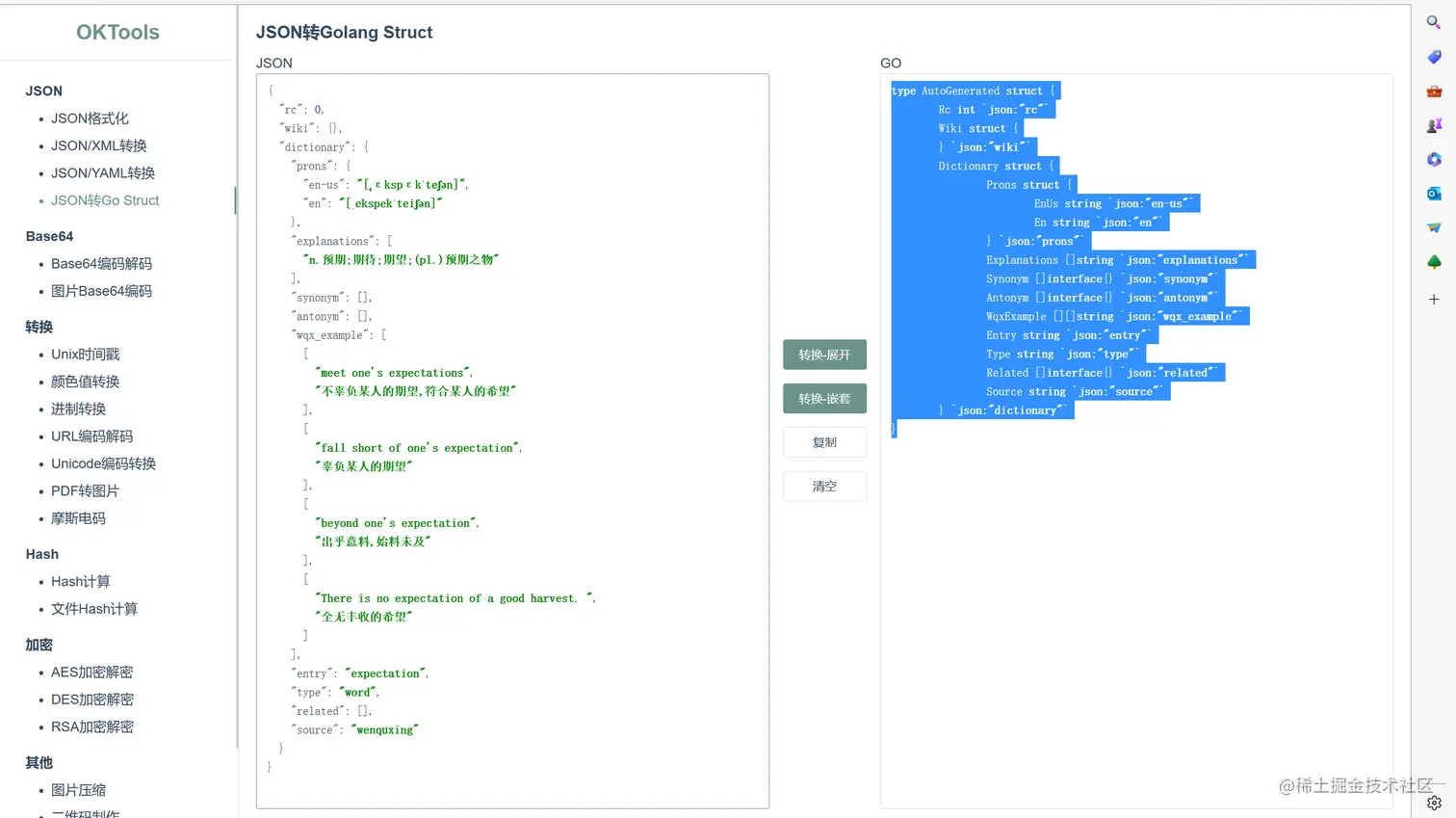Click the Source string field line
This screenshot has width=1456, height=818.
1078,391
